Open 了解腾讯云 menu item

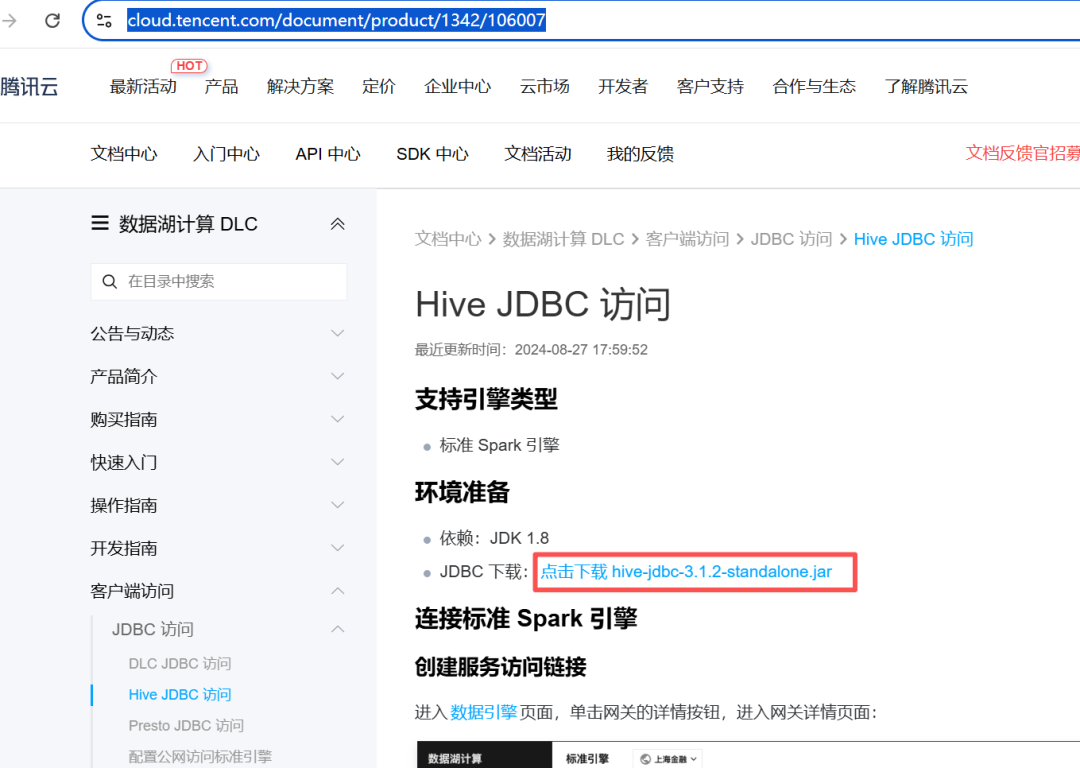pos(926,87)
